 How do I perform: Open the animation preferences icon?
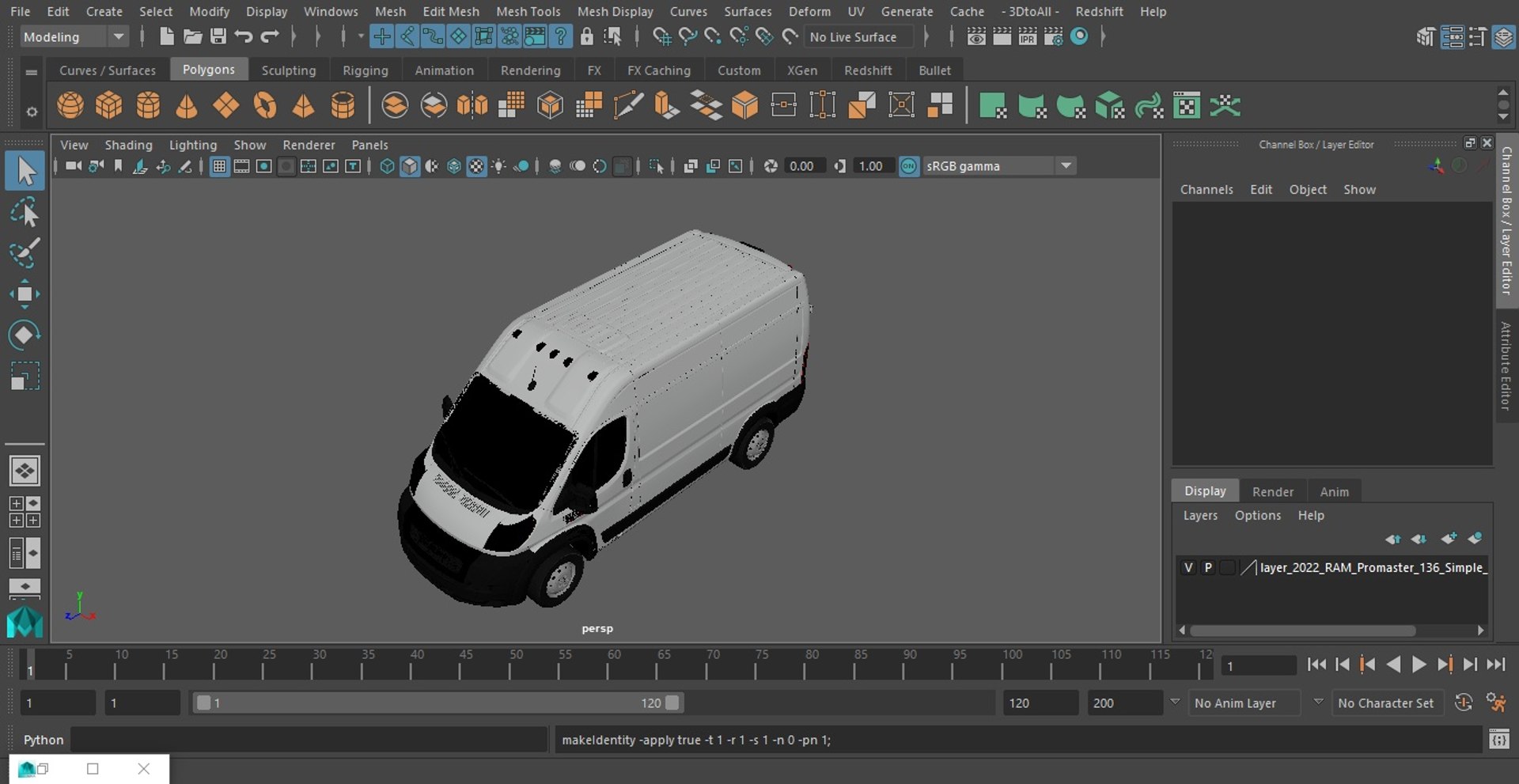click(1494, 703)
